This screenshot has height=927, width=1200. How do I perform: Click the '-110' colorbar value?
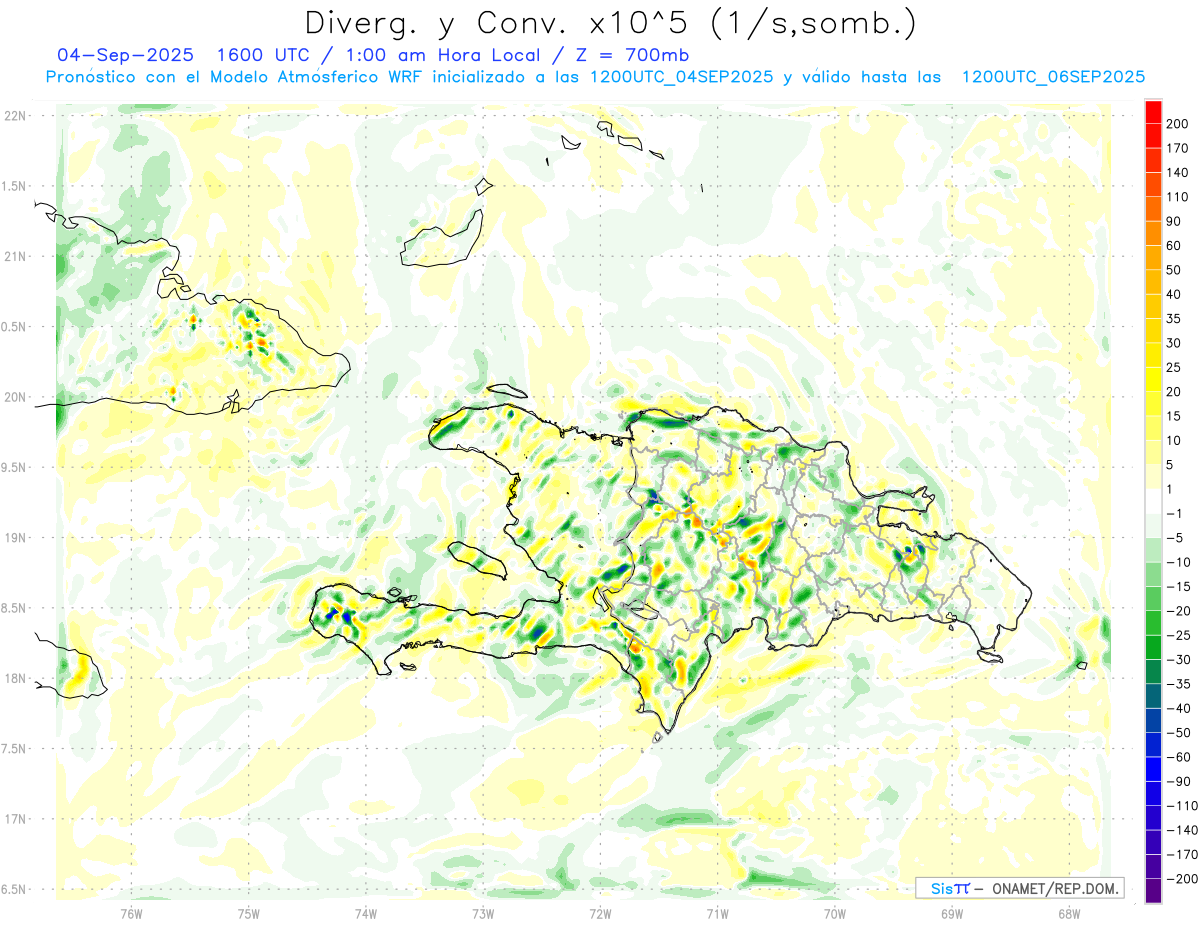(x=1183, y=806)
